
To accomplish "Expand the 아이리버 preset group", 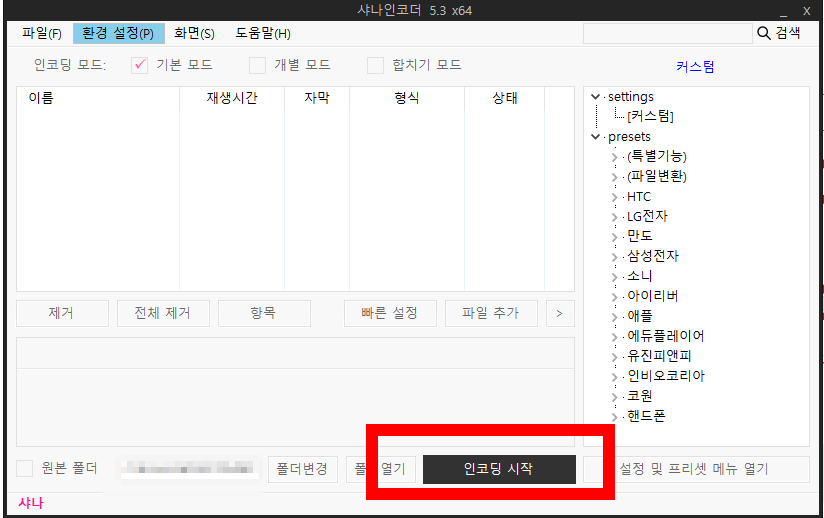I will [x=614, y=296].
